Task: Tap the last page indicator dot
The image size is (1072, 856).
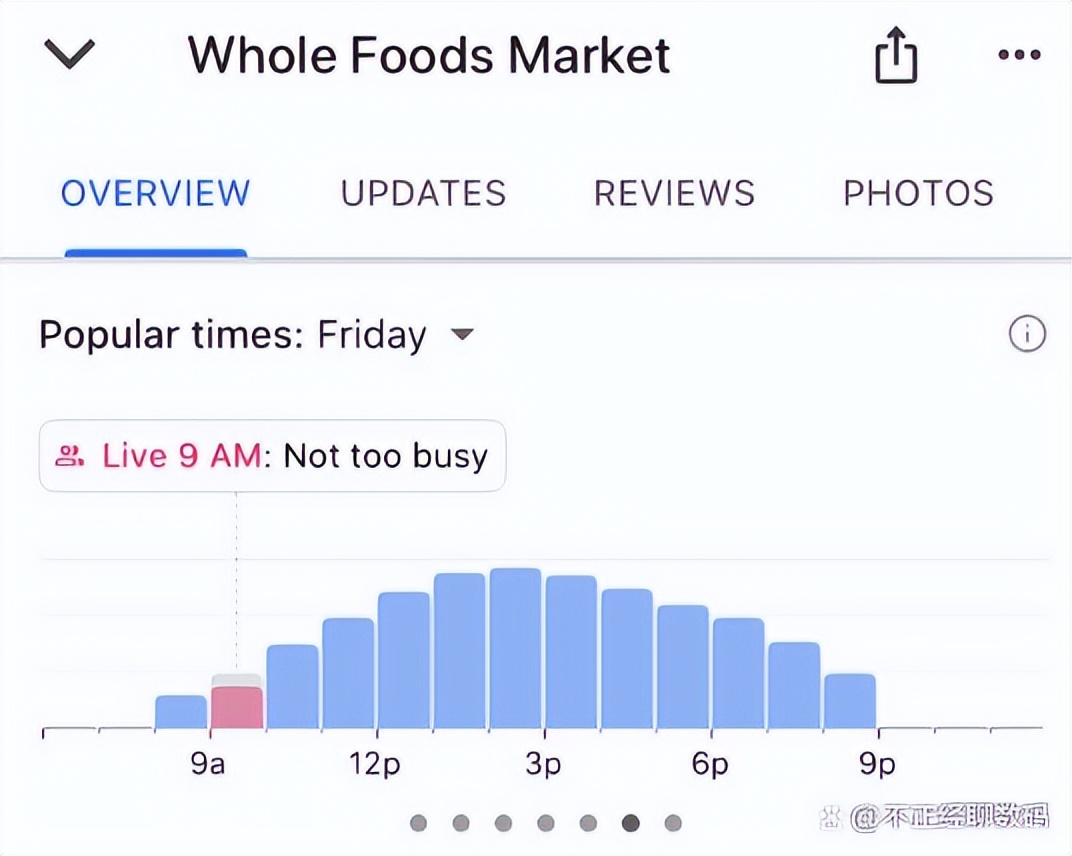Action: [x=673, y=823]
